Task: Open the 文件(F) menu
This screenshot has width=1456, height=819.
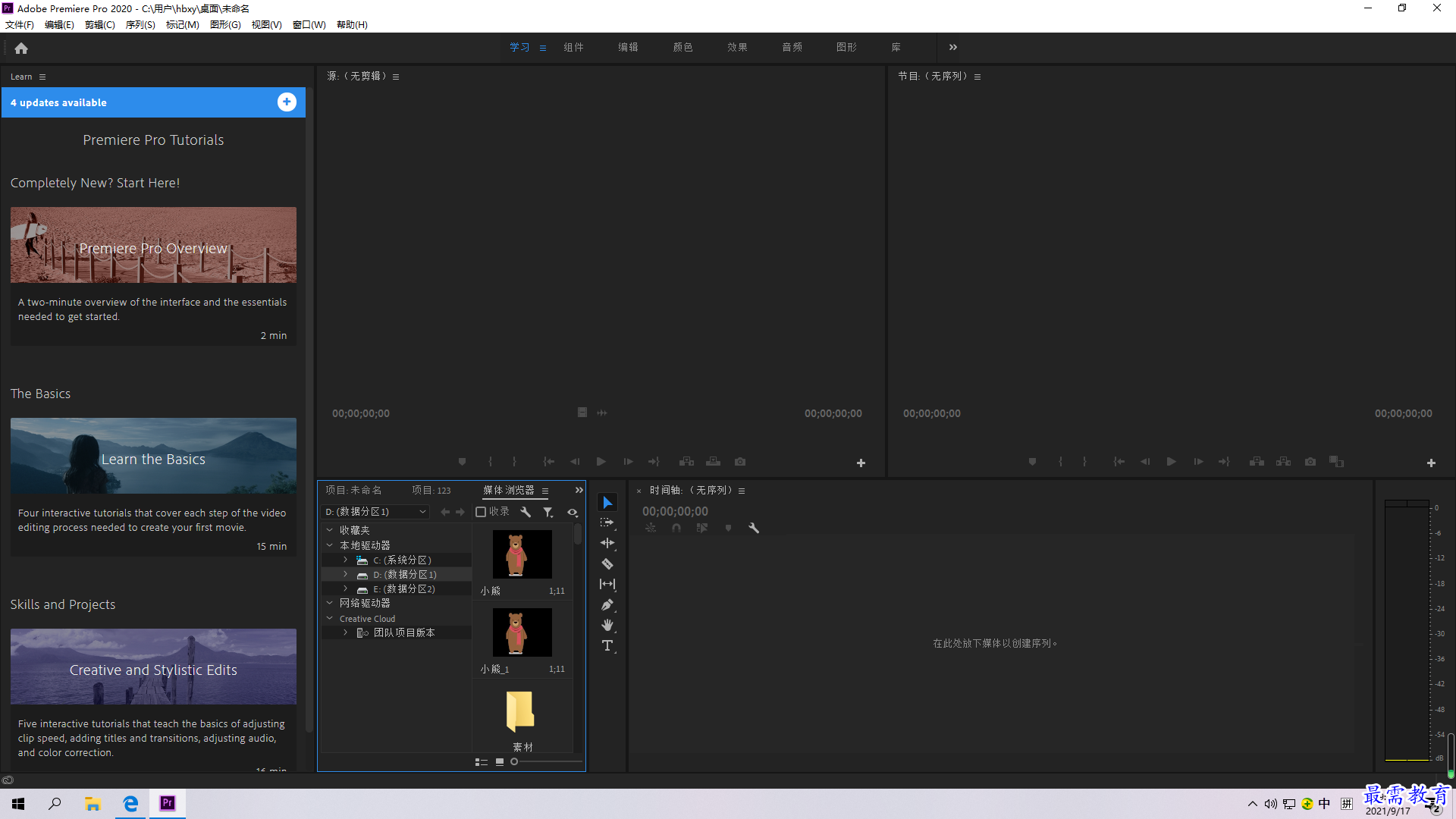Action: click(x=20, y=24)
